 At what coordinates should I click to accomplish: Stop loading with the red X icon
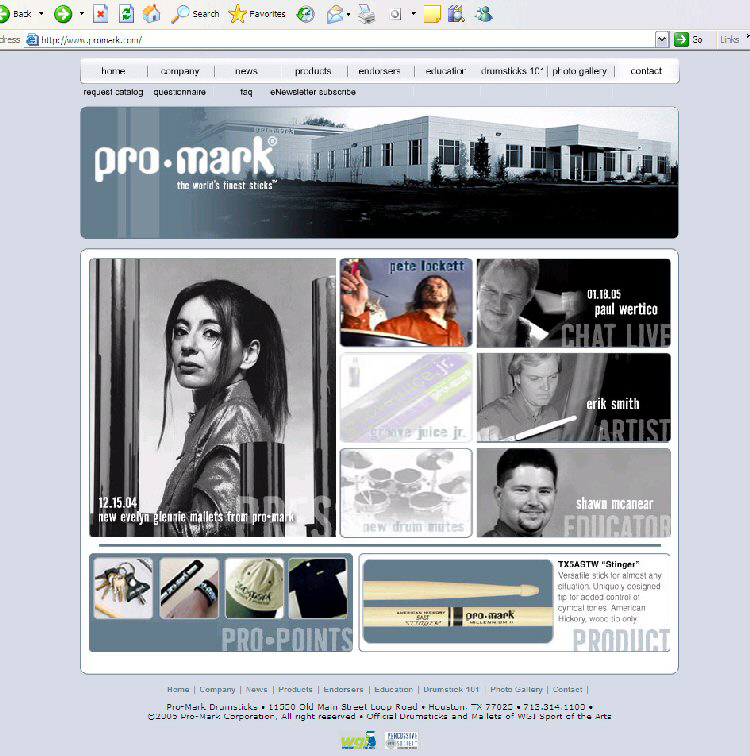tap(101, 14)
